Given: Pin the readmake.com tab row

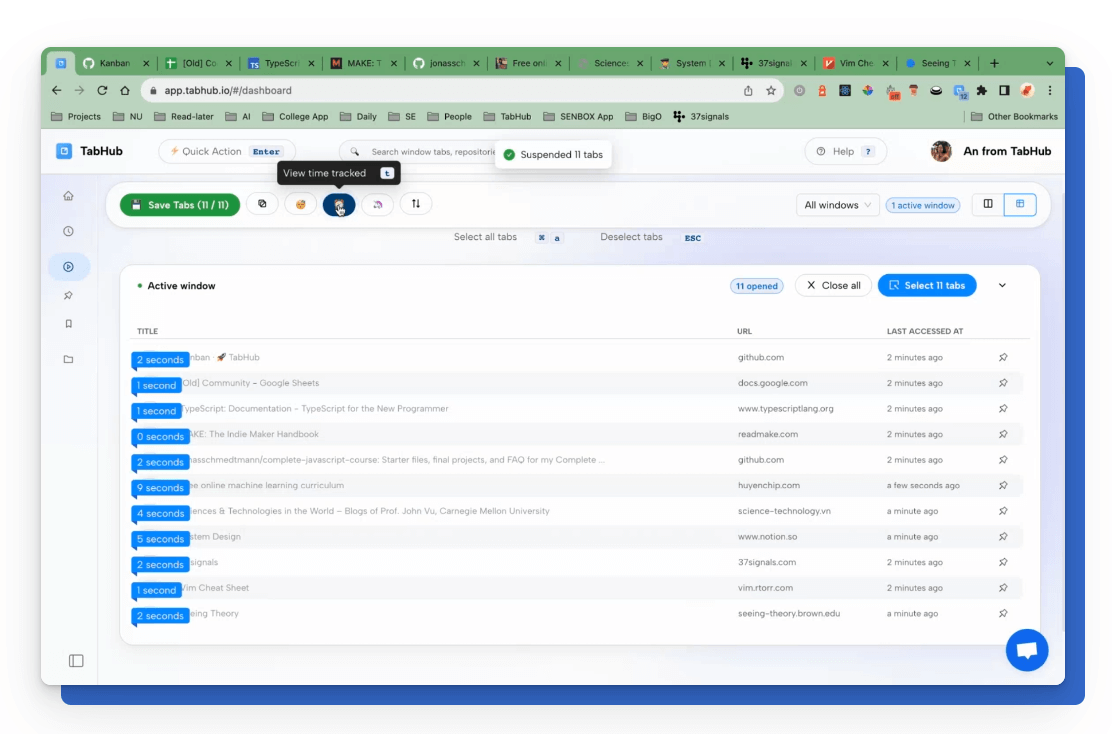Looking at the screenshot, I should [1003, 434].
